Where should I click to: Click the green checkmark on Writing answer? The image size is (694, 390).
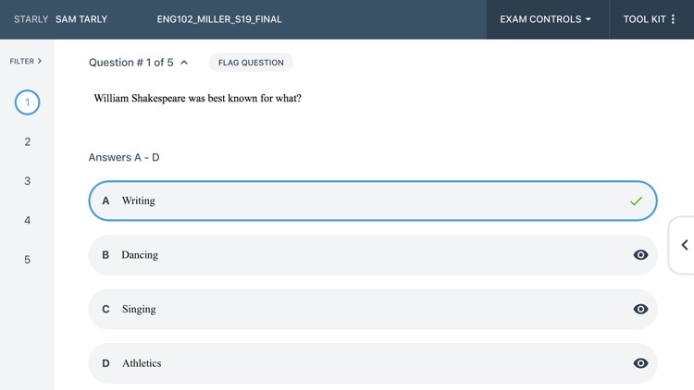pos(636,201)
